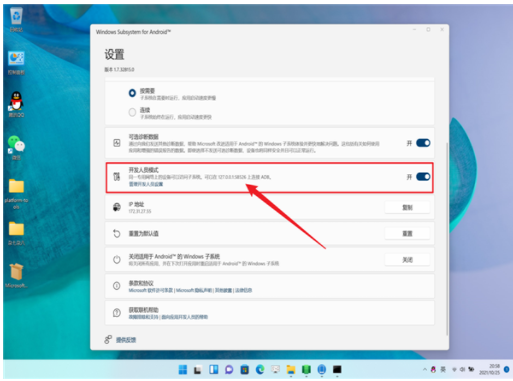Click the network icon beside IP 地址
This screenshot has width=513, height=381.
tap(117, 207)
